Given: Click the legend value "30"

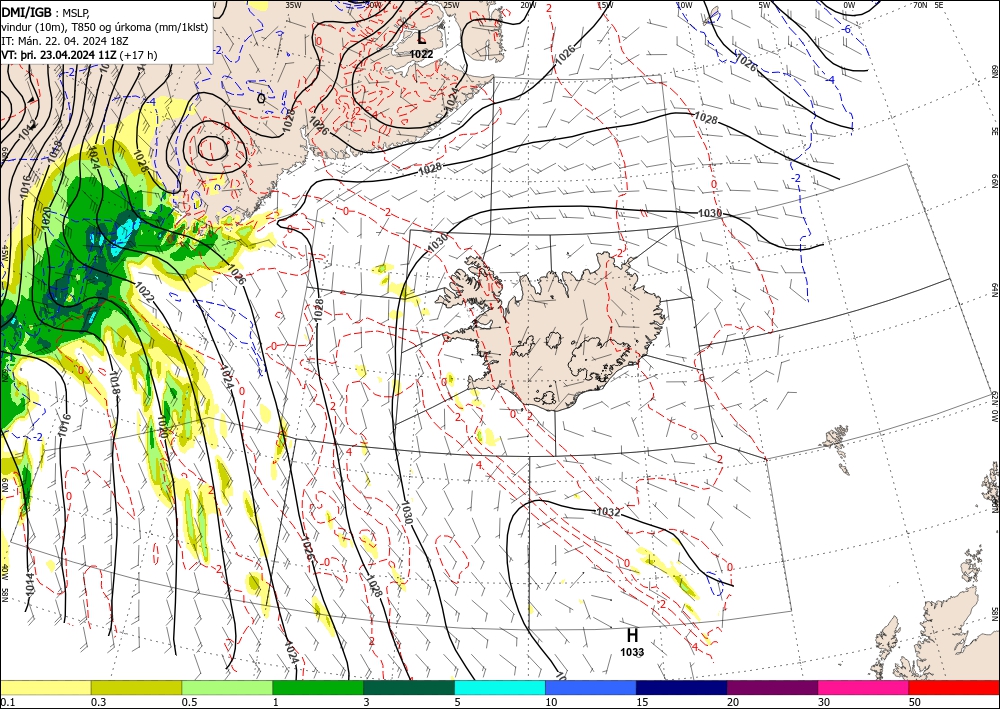Looking at the screenshot, I should coord(824,702).
